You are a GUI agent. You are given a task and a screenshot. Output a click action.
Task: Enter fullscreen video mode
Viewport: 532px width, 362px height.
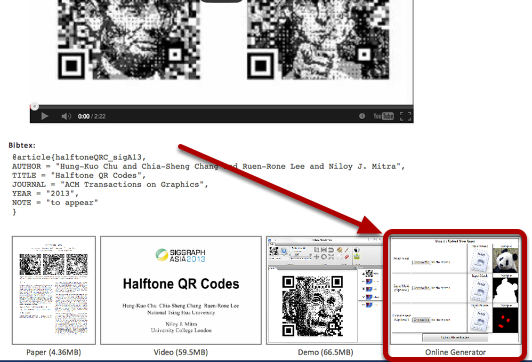click(405, 116)
